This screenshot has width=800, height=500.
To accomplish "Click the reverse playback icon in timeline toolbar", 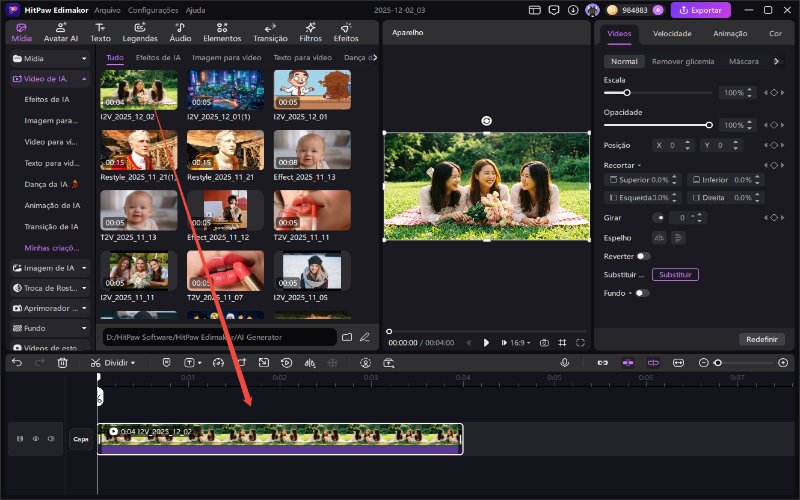I will [x=287, y=363].
